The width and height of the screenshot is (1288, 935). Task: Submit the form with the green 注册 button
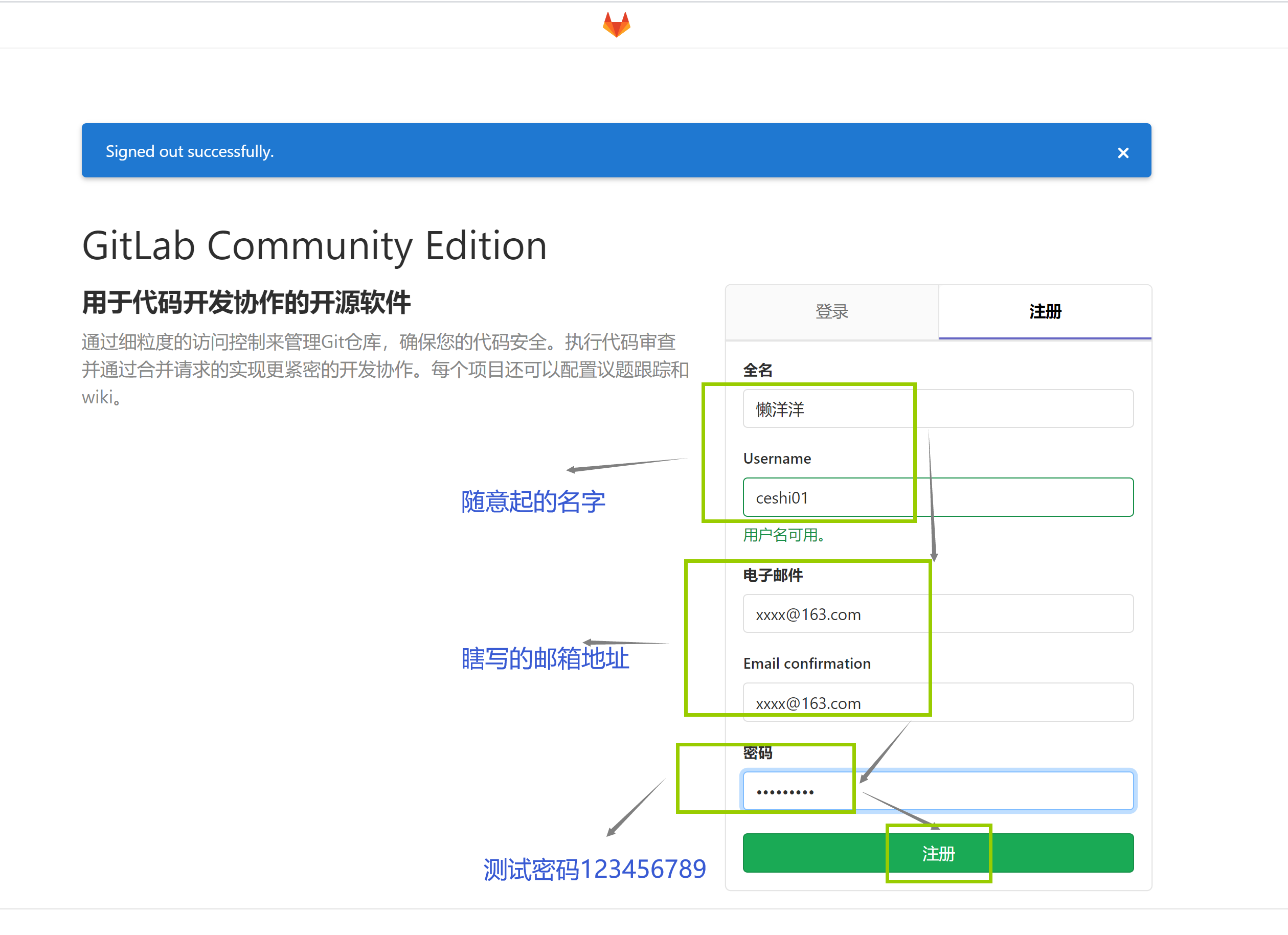coord(938,853)
